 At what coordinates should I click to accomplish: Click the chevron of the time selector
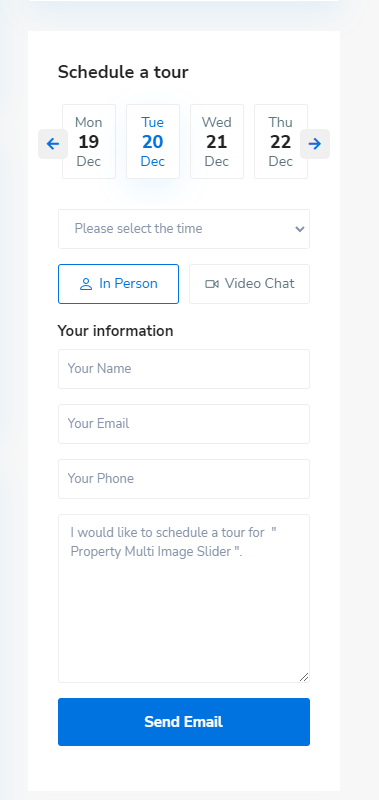(300, 229)
